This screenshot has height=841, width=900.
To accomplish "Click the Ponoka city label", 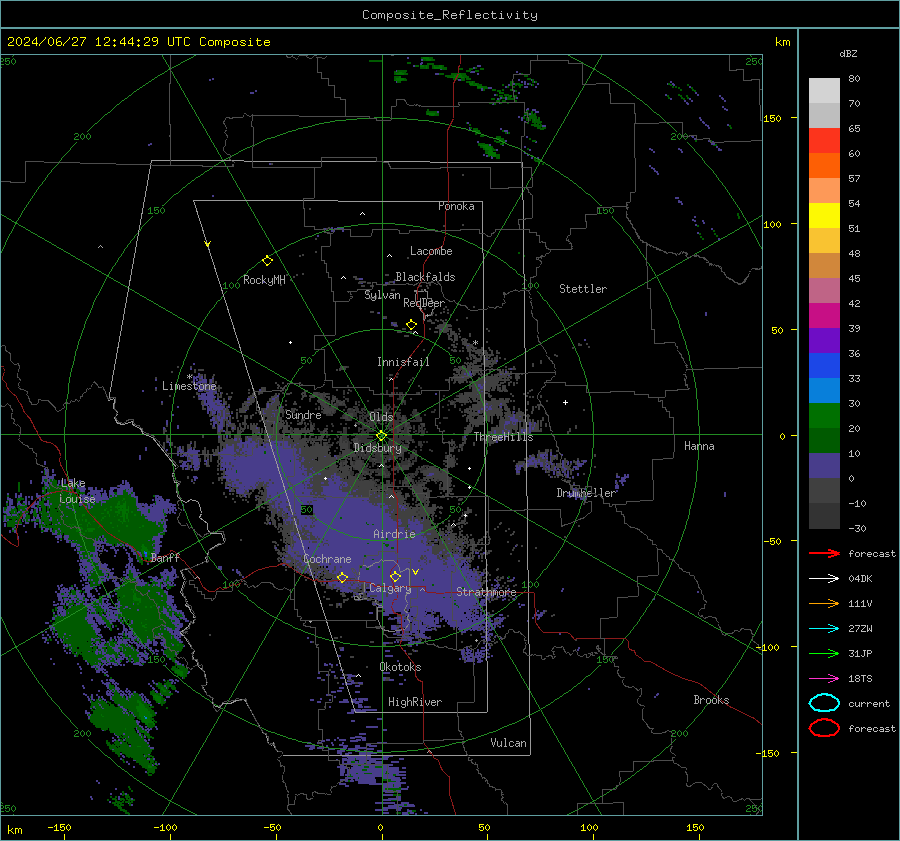I will pyautogui.click(x=456, y=206).
